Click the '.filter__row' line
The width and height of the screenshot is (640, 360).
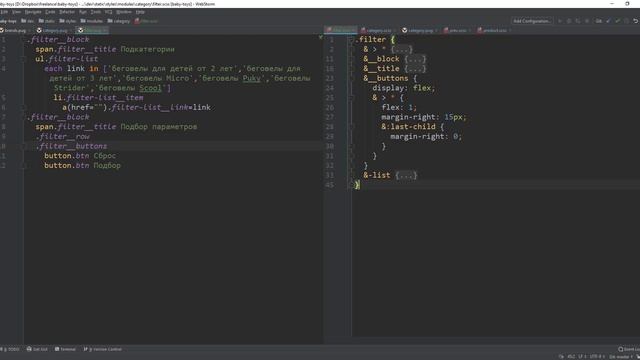point(62,137)
